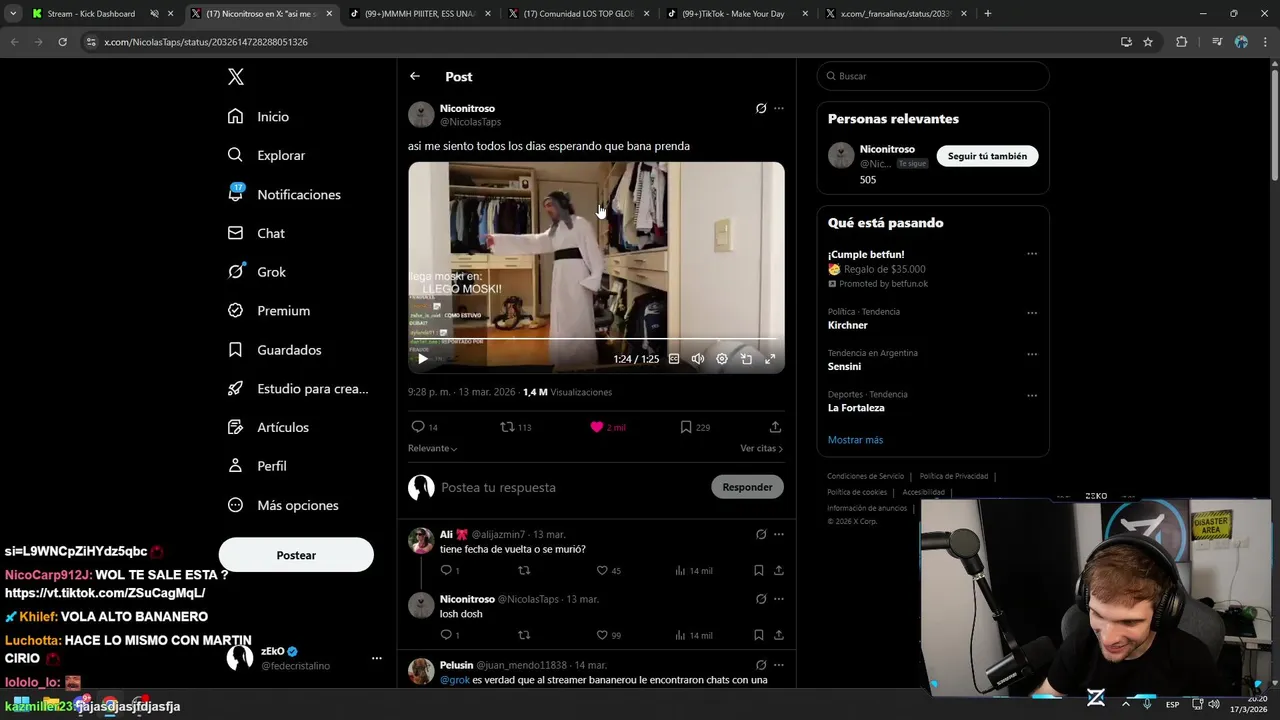Viewport: 1280px width, 720px height.
Task: Open Guardados bookmarks in the sidebar
Action: pyautogui.click(x=274, y=350)
